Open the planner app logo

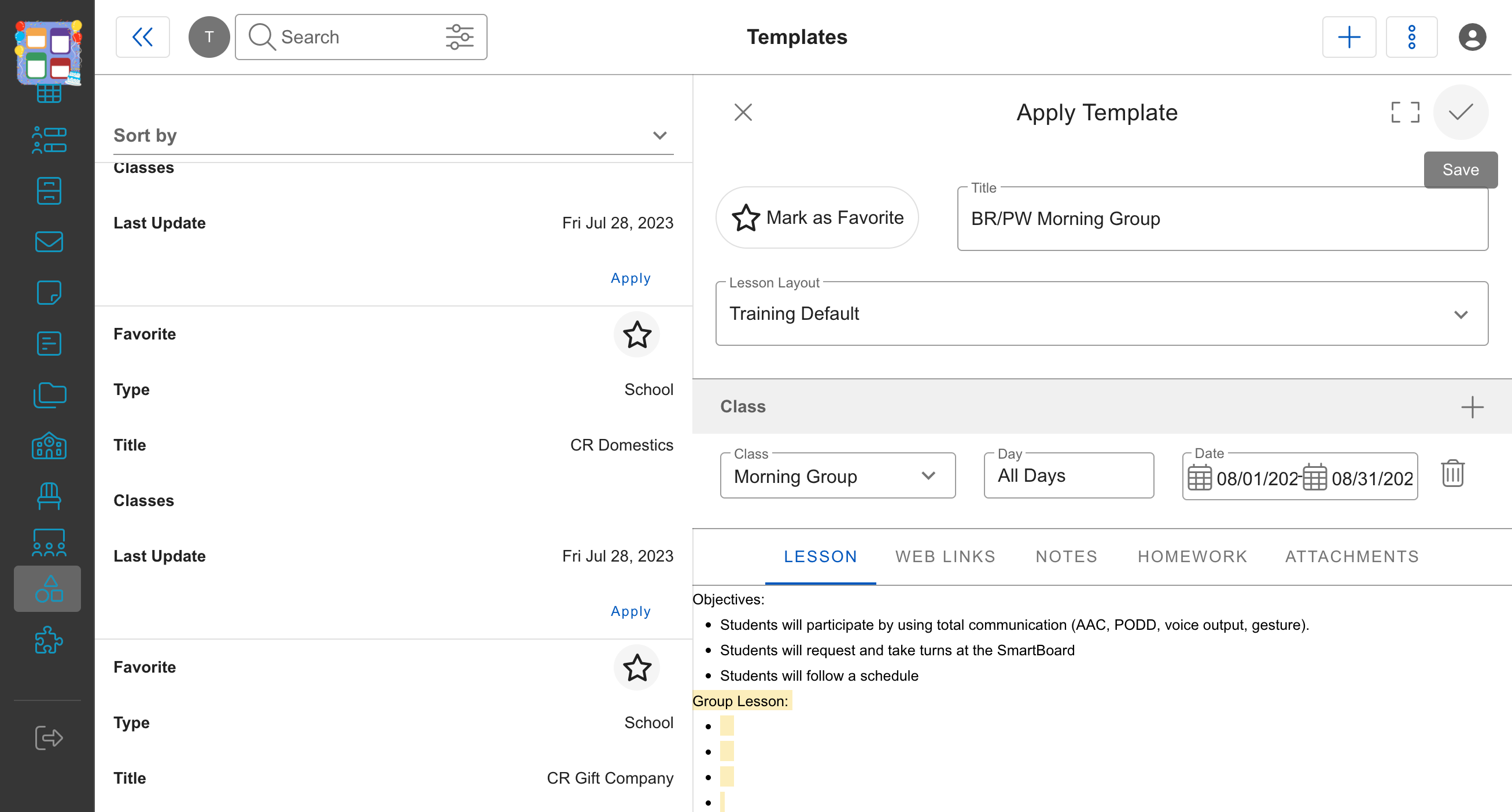47,51
